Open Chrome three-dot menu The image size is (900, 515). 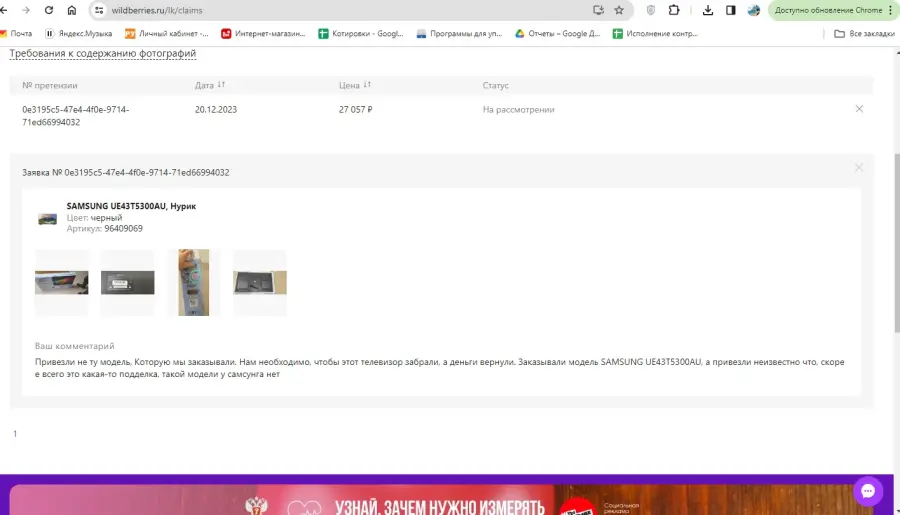pos(891,10)
